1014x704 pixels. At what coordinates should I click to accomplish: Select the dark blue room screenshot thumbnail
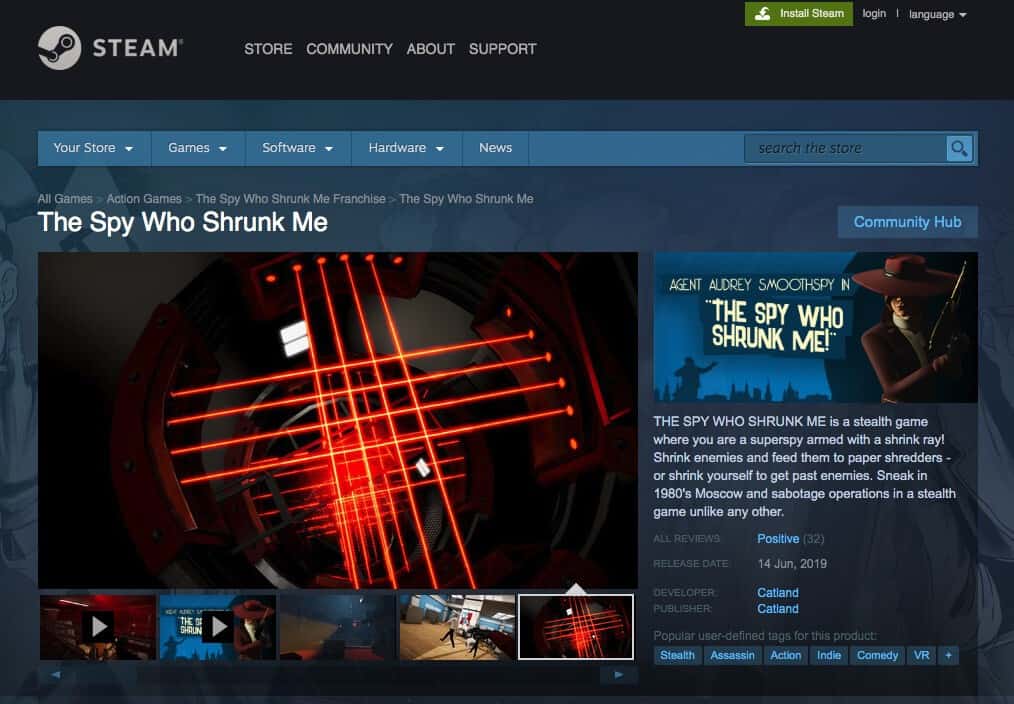338,626
